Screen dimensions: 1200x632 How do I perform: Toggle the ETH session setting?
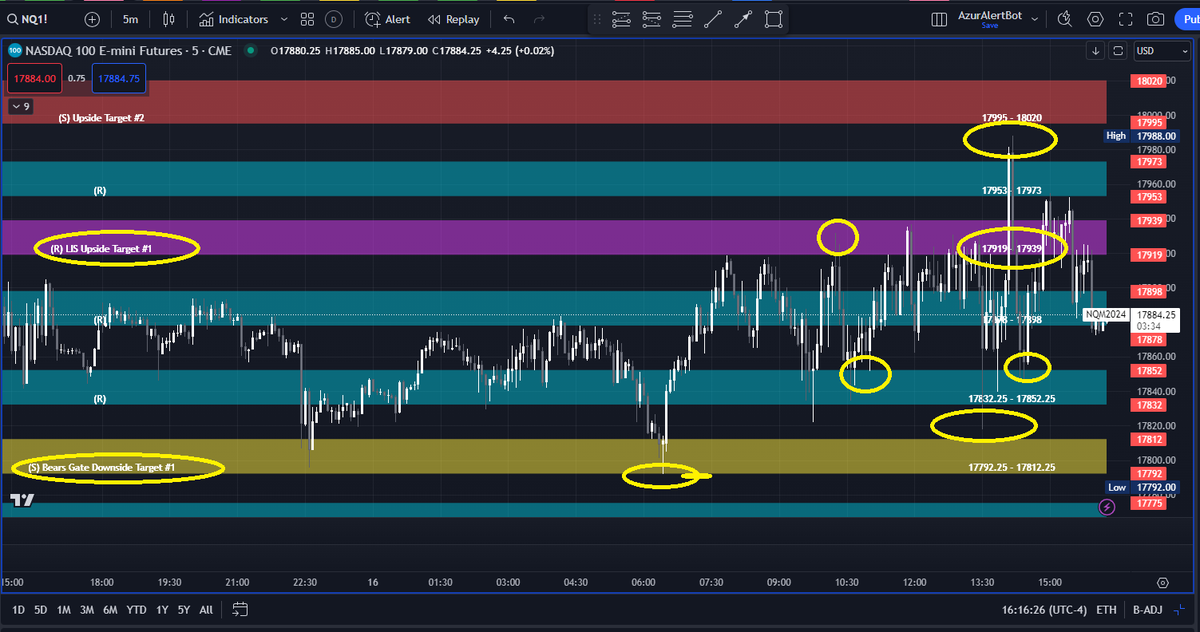point(1106,609)
